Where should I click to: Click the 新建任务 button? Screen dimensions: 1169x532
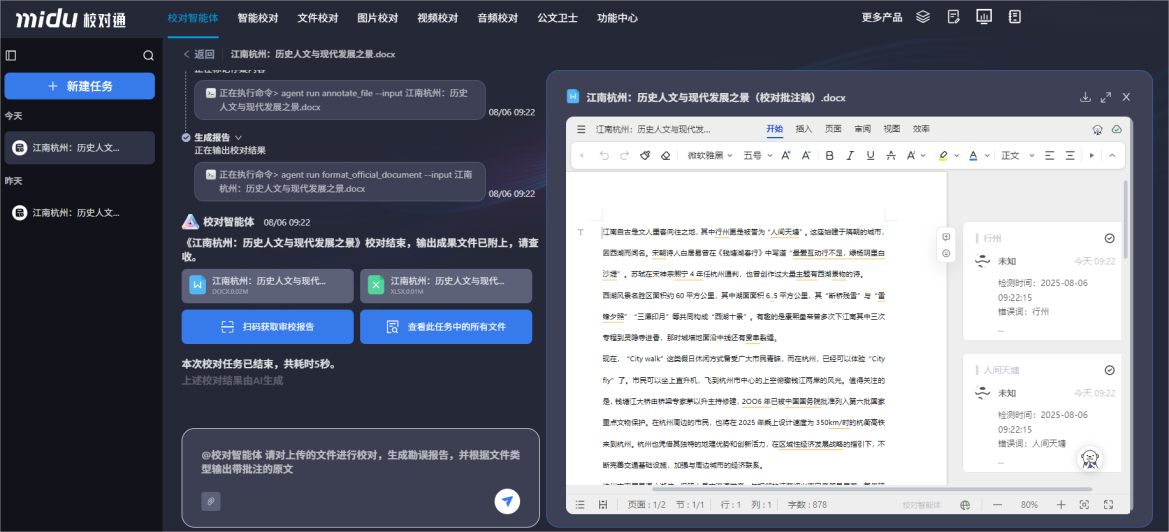pyautogui.click(x=80, y=86)
